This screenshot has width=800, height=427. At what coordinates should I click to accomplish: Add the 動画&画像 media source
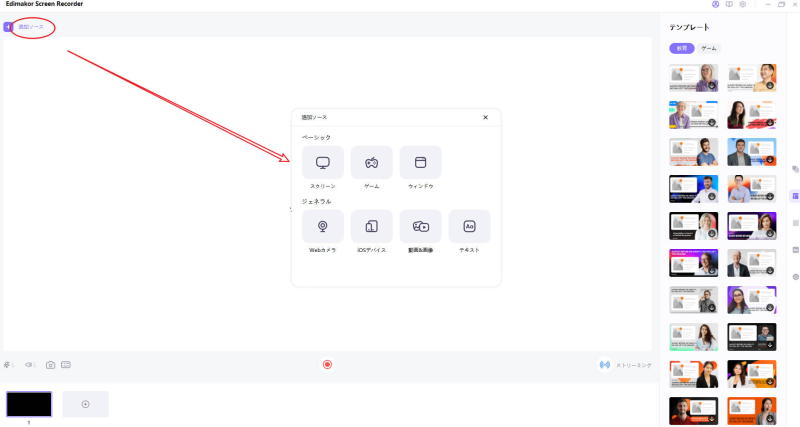420,226
